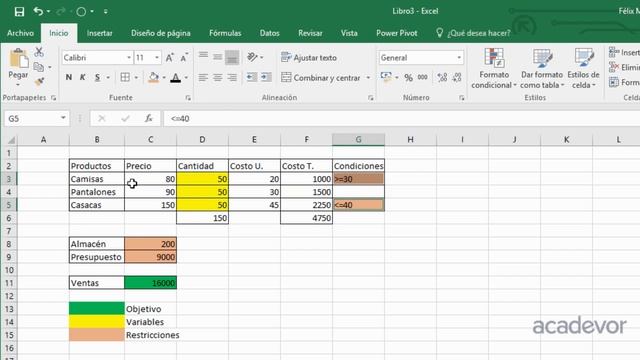The width and height of the screenshot is (640, 360).
Task: Save the workbook with the disk icon
Action: (x=19, y=11)
